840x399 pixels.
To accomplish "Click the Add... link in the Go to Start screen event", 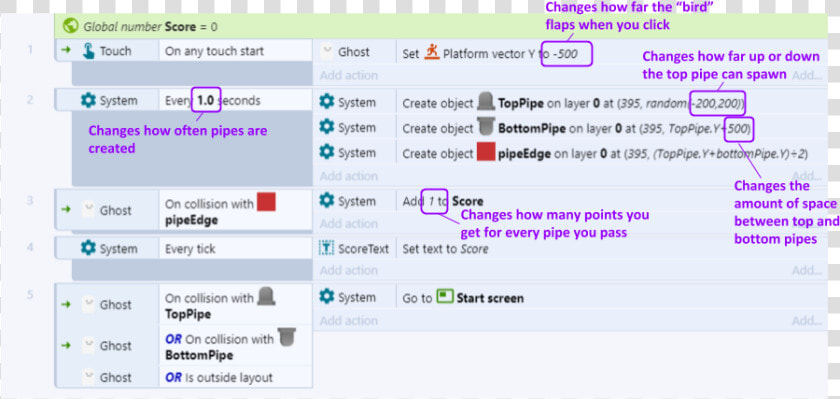I will pyautogui.click(x=807, y=320).
